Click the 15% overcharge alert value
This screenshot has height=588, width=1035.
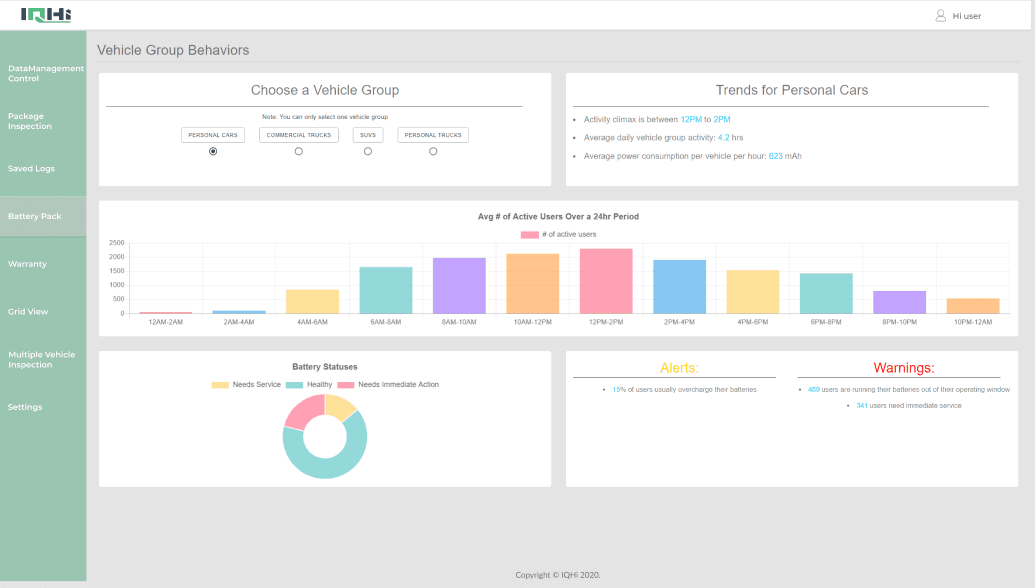click(618, 389)
